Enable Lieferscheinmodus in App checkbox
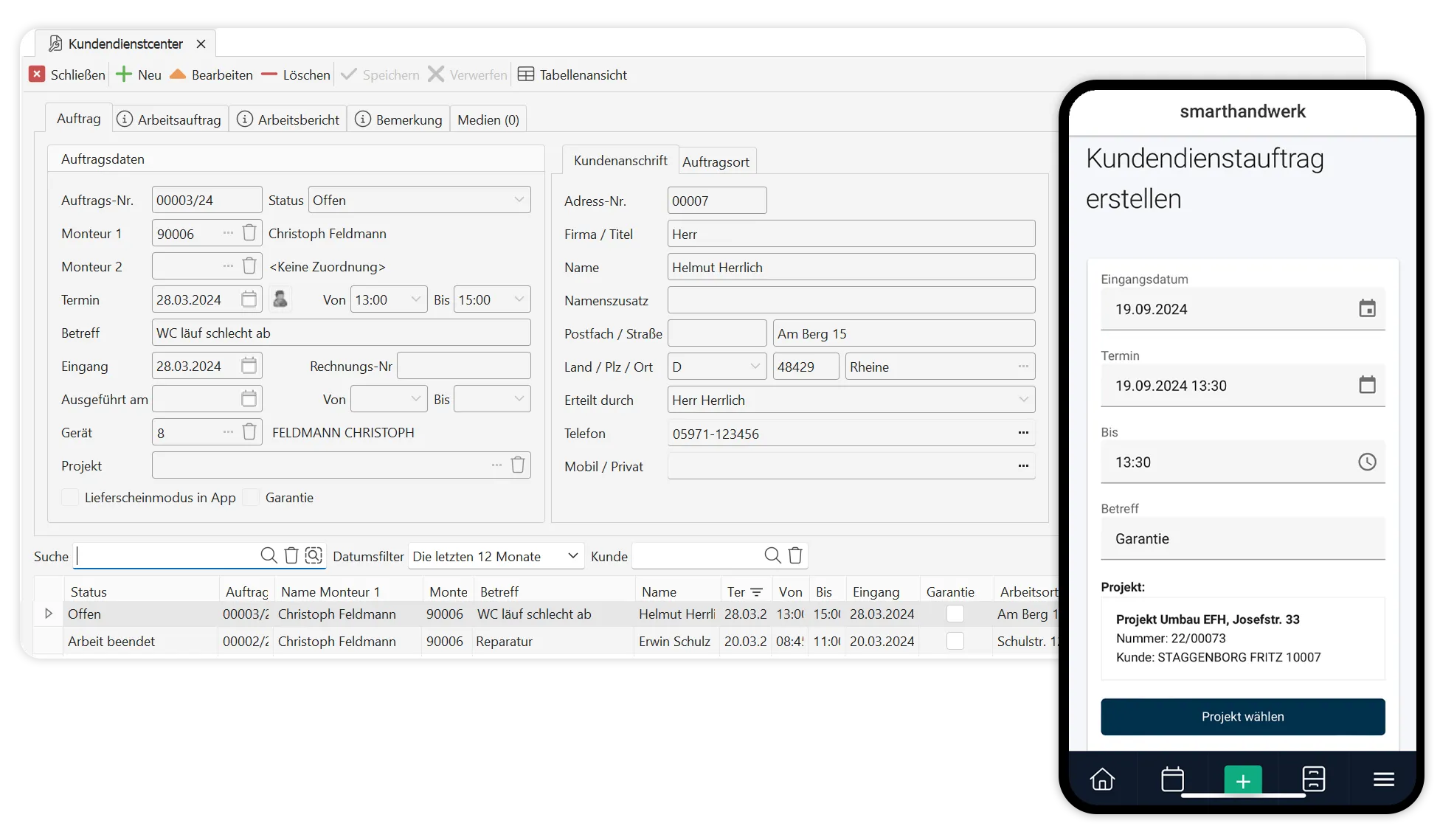The height and width of the screenshot is (840, 1454). (x=70, y=498)
